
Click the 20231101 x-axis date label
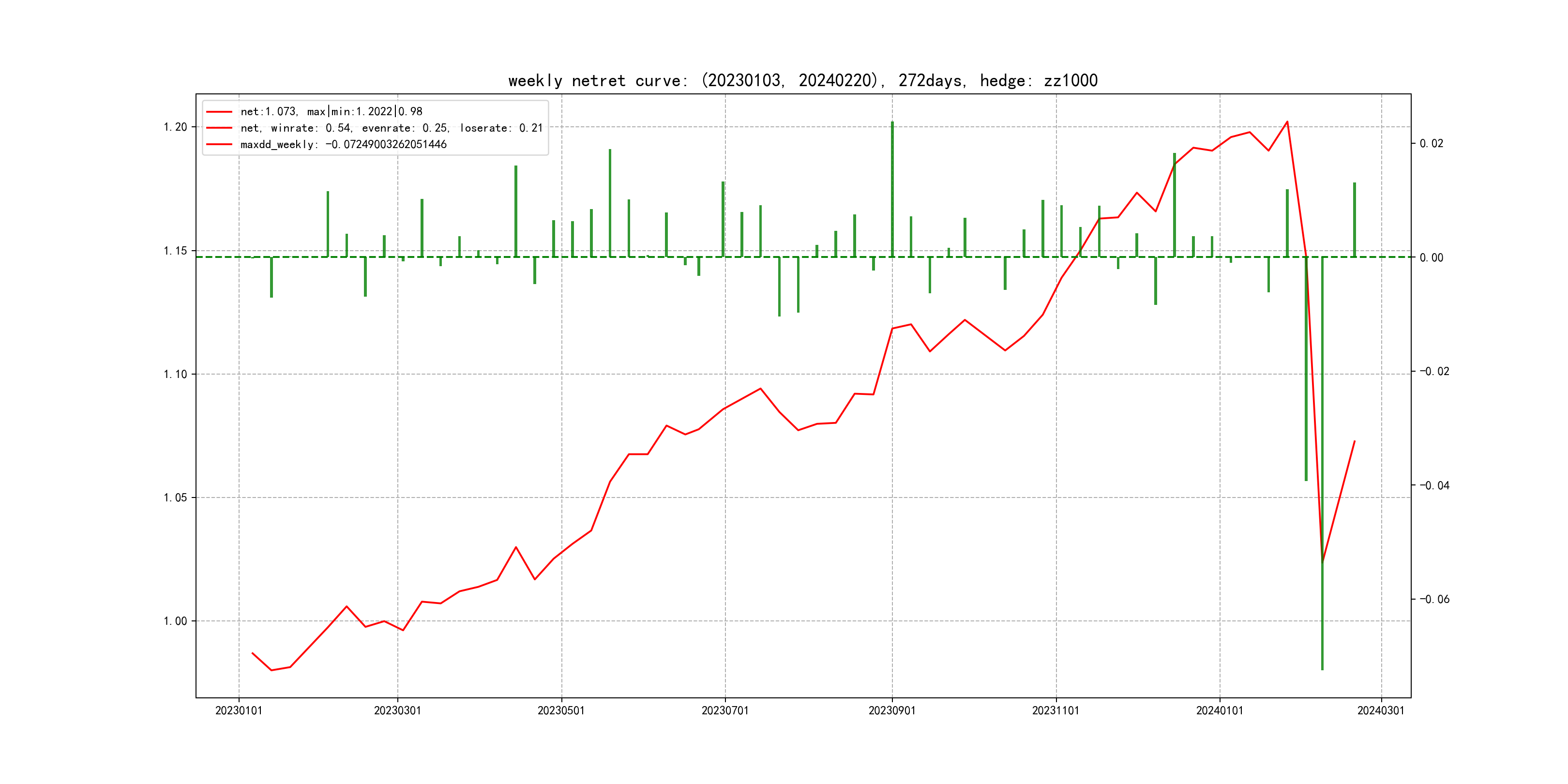pyautogui.click(x=1055, y=710)
